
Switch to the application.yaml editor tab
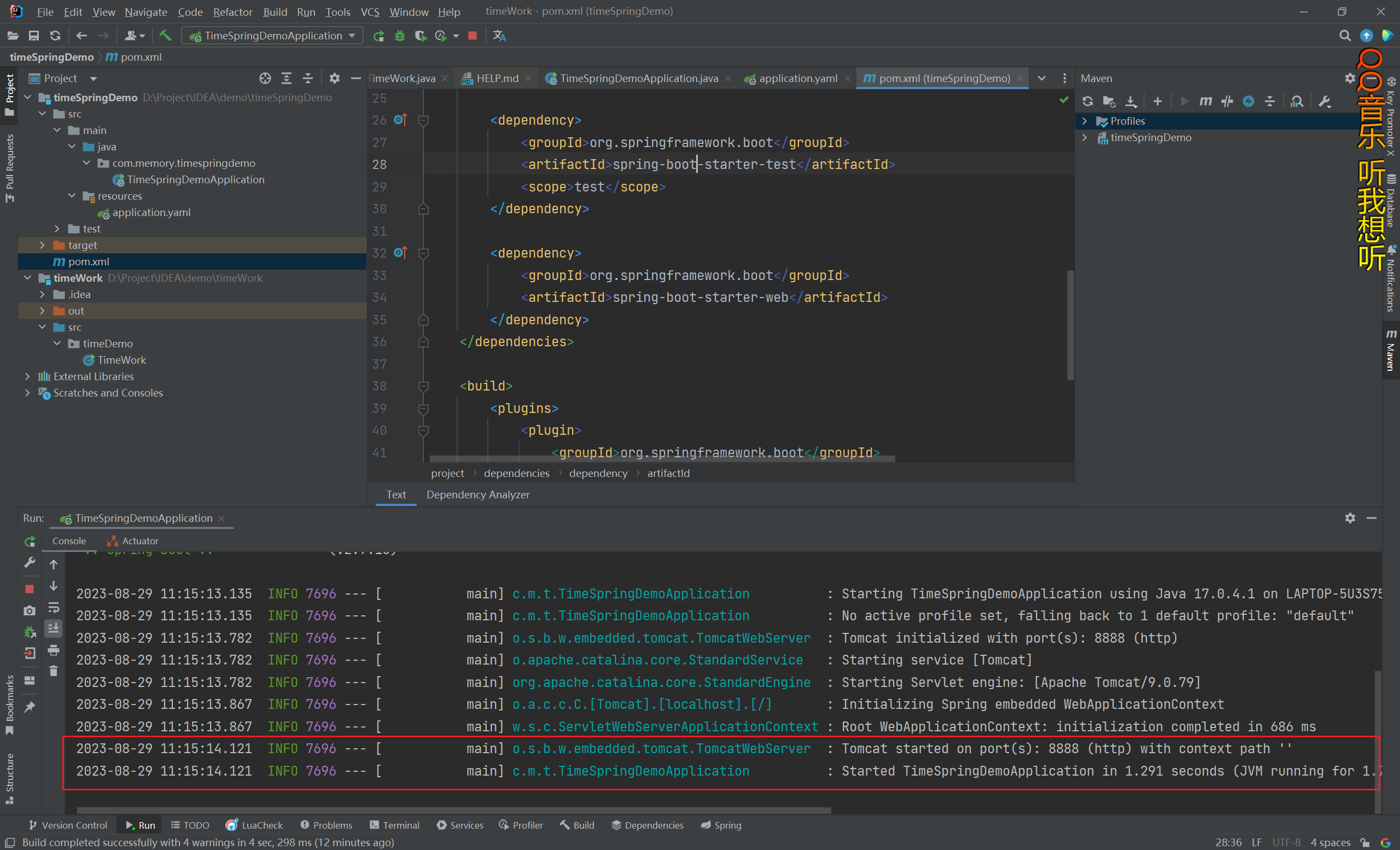[797, 78]
